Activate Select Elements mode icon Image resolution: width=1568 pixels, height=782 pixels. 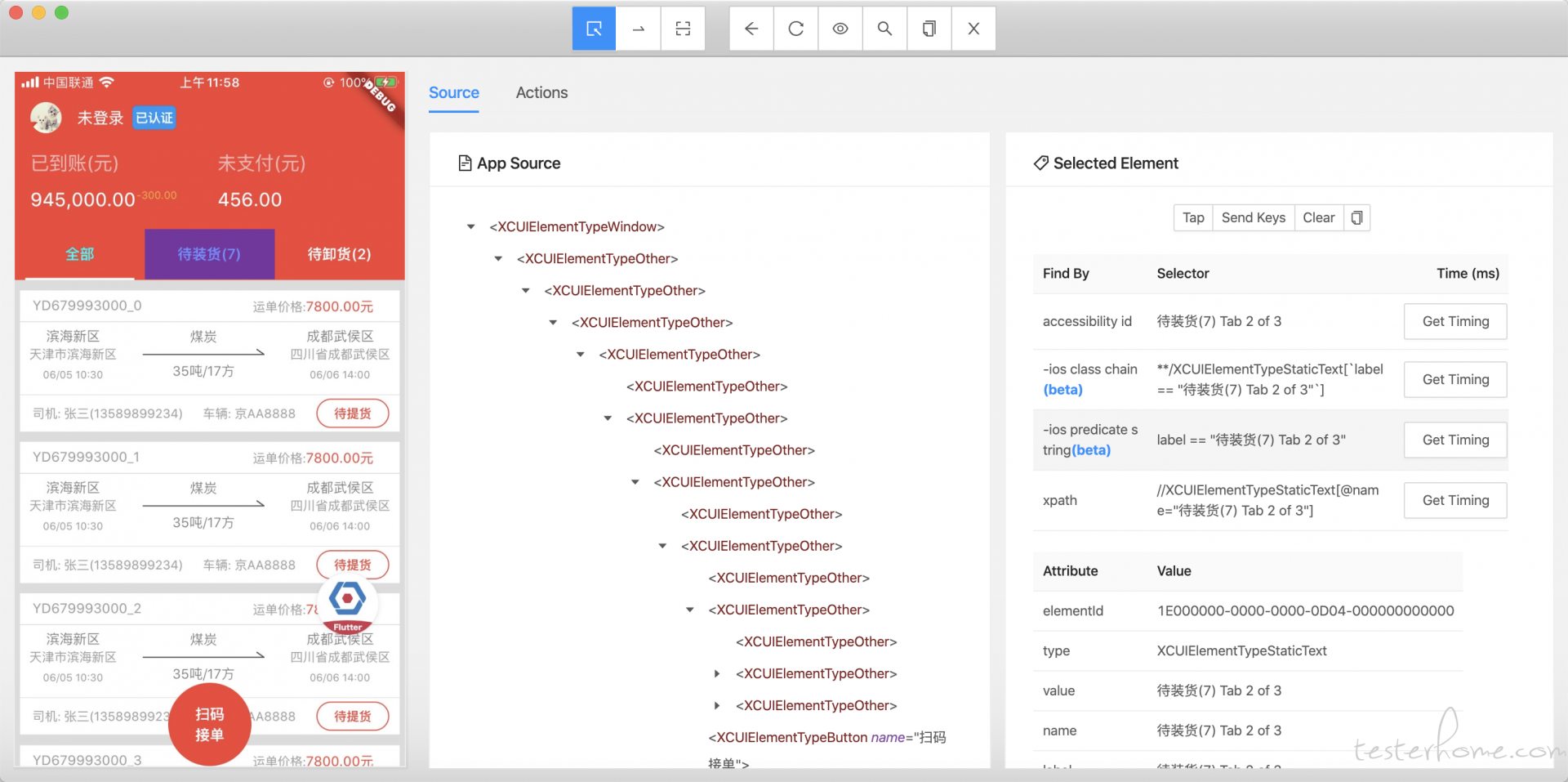tap(594, 29)
